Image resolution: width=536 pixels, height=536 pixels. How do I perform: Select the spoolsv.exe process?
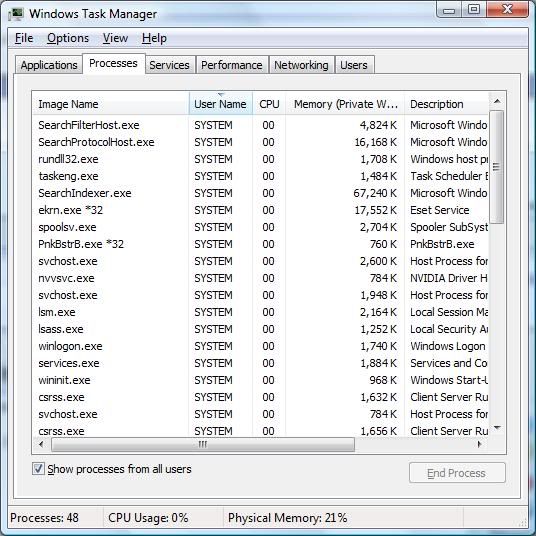tap(260, 227)
